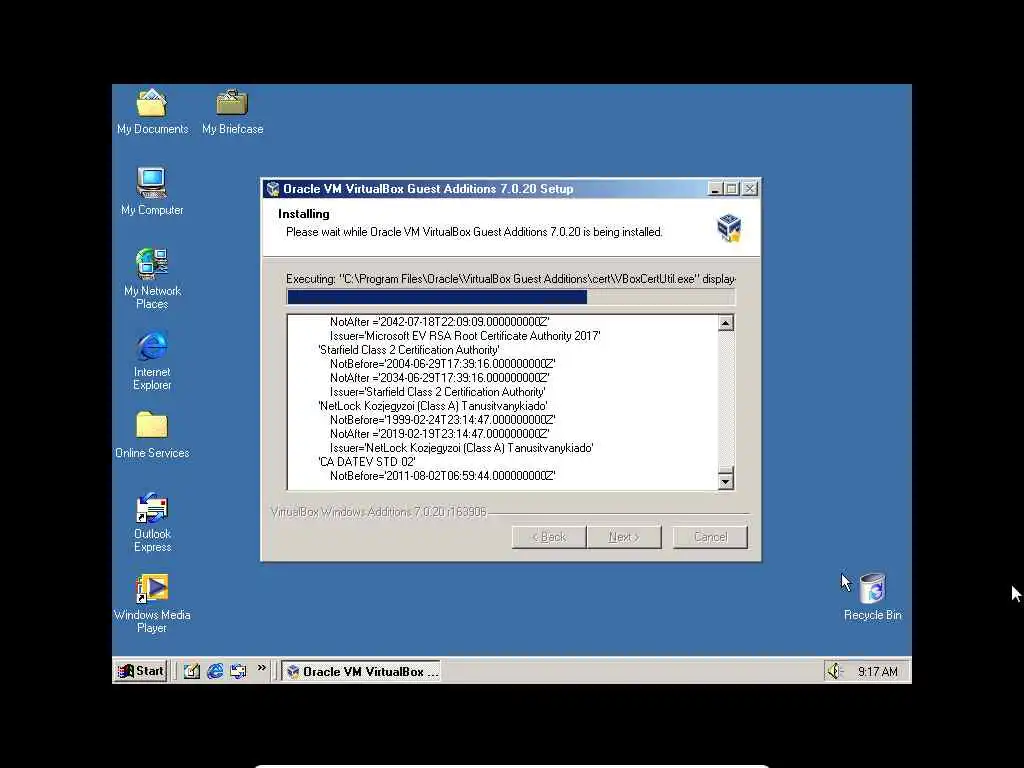Click the Back button in the installer
This screenshot has height=768, width=1024.
click(x=549, y=537)
